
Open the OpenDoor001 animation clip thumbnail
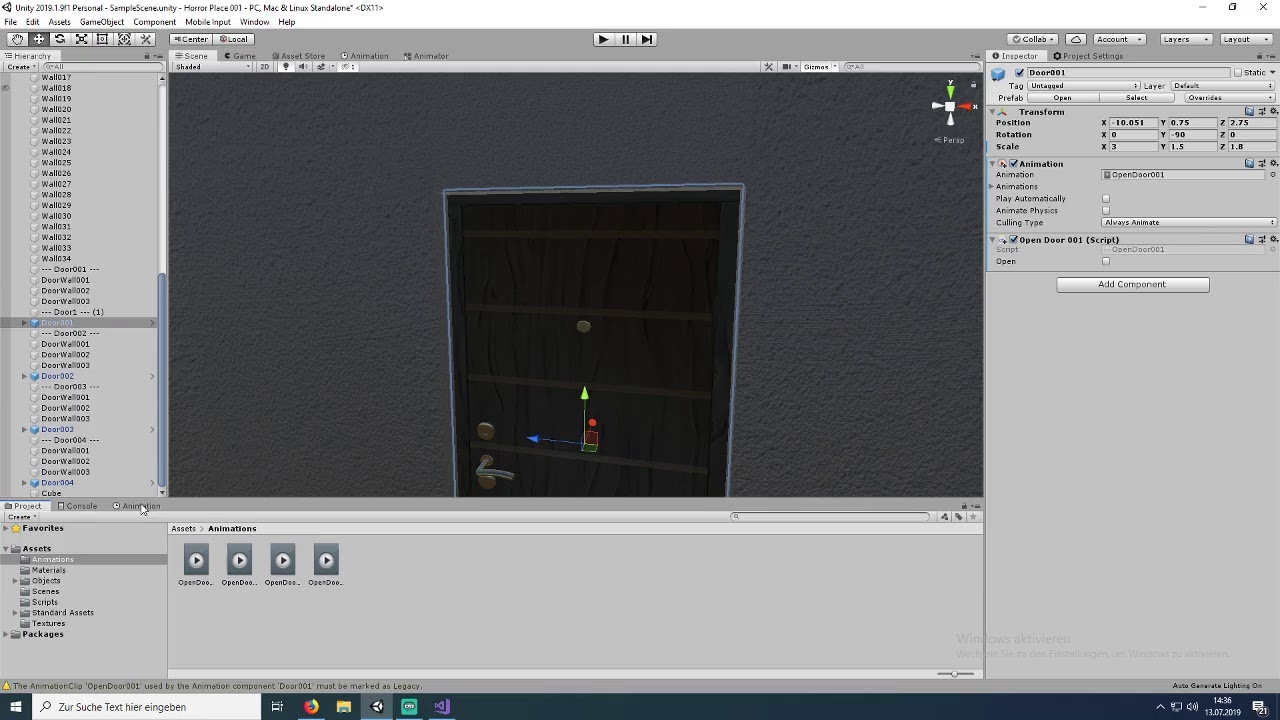(x=196, y=565)
